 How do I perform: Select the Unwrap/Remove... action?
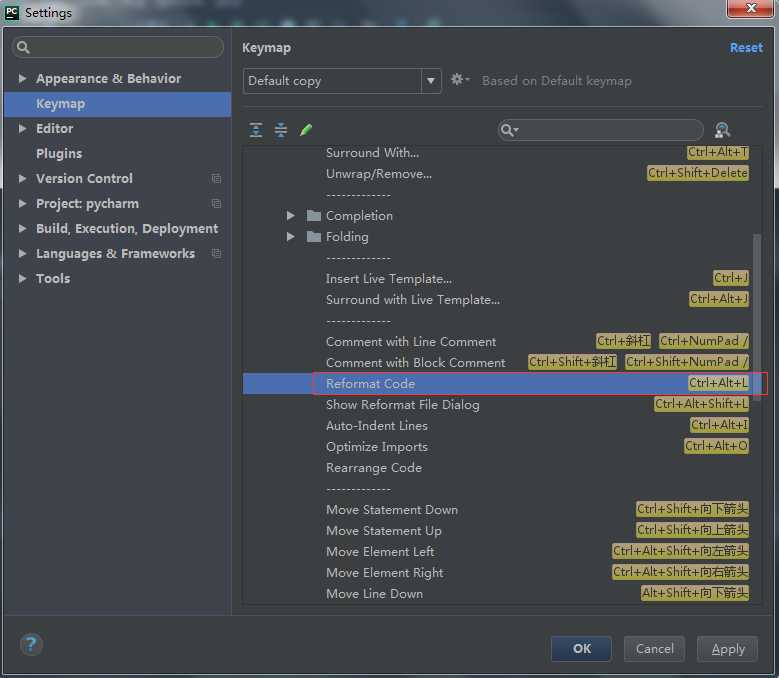coord(379,174)
